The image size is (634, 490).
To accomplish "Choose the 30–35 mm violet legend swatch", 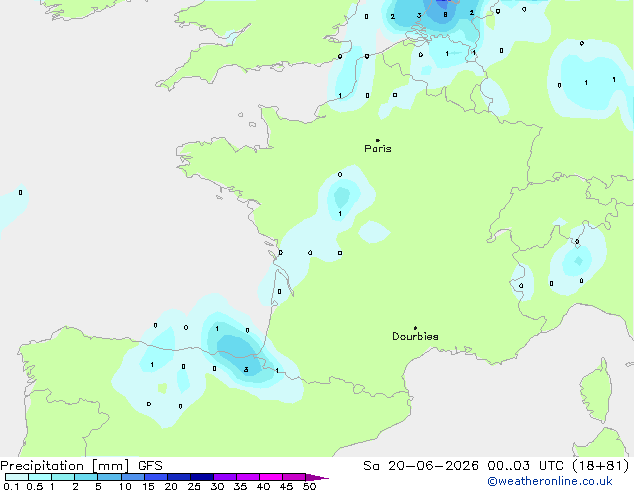I will (225, 477).
